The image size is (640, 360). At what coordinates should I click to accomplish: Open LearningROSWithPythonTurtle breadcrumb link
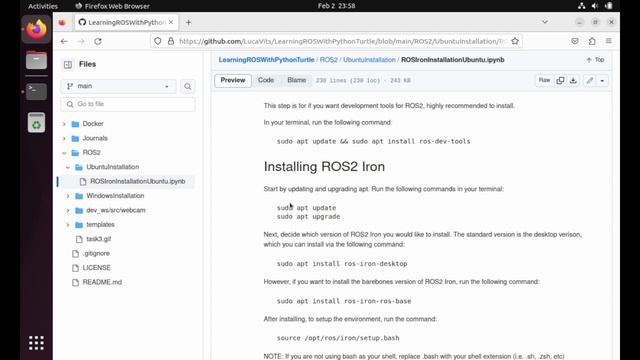click(266, 60)
